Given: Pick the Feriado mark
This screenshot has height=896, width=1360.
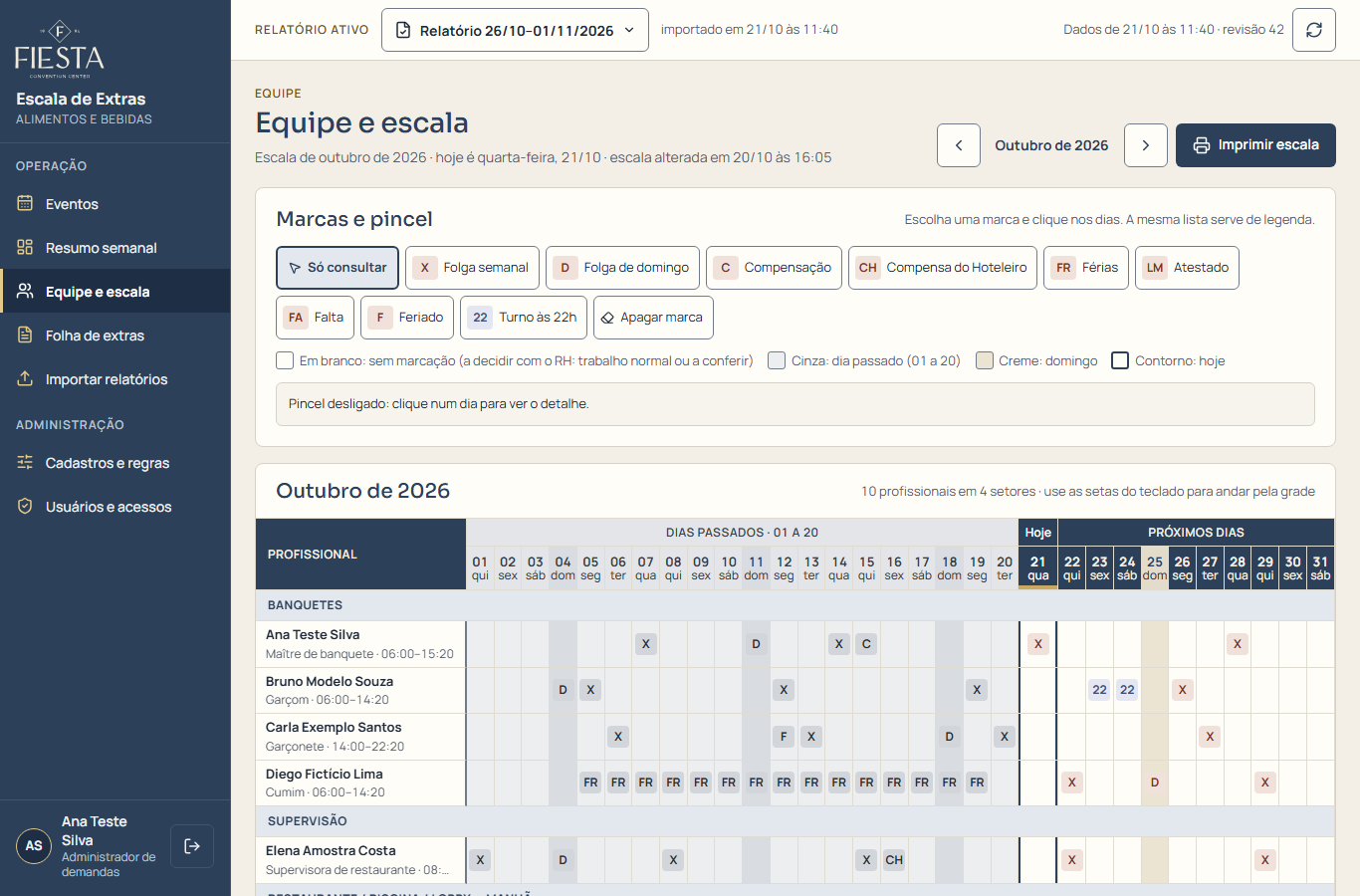Looking at the screenshot, I should [407, 318].
